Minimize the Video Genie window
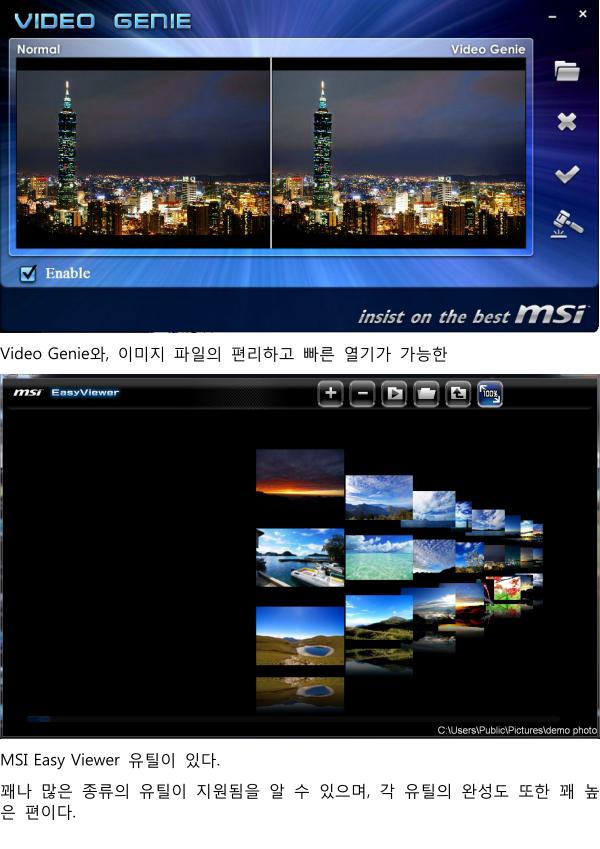 coord(552,17)
